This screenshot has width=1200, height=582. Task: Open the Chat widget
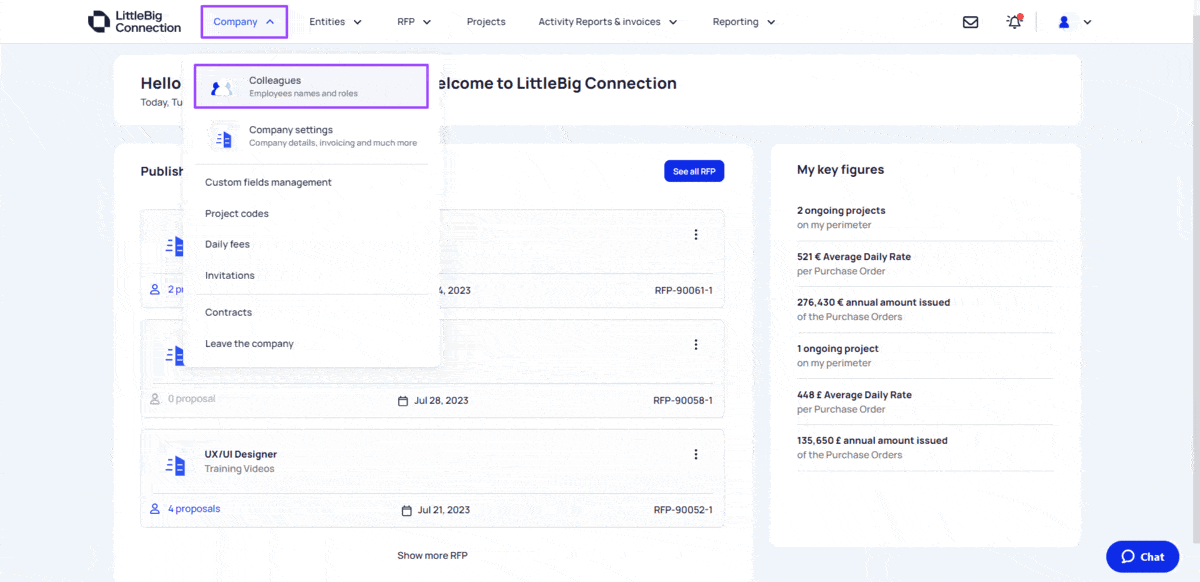click(x=1142, y=556)
